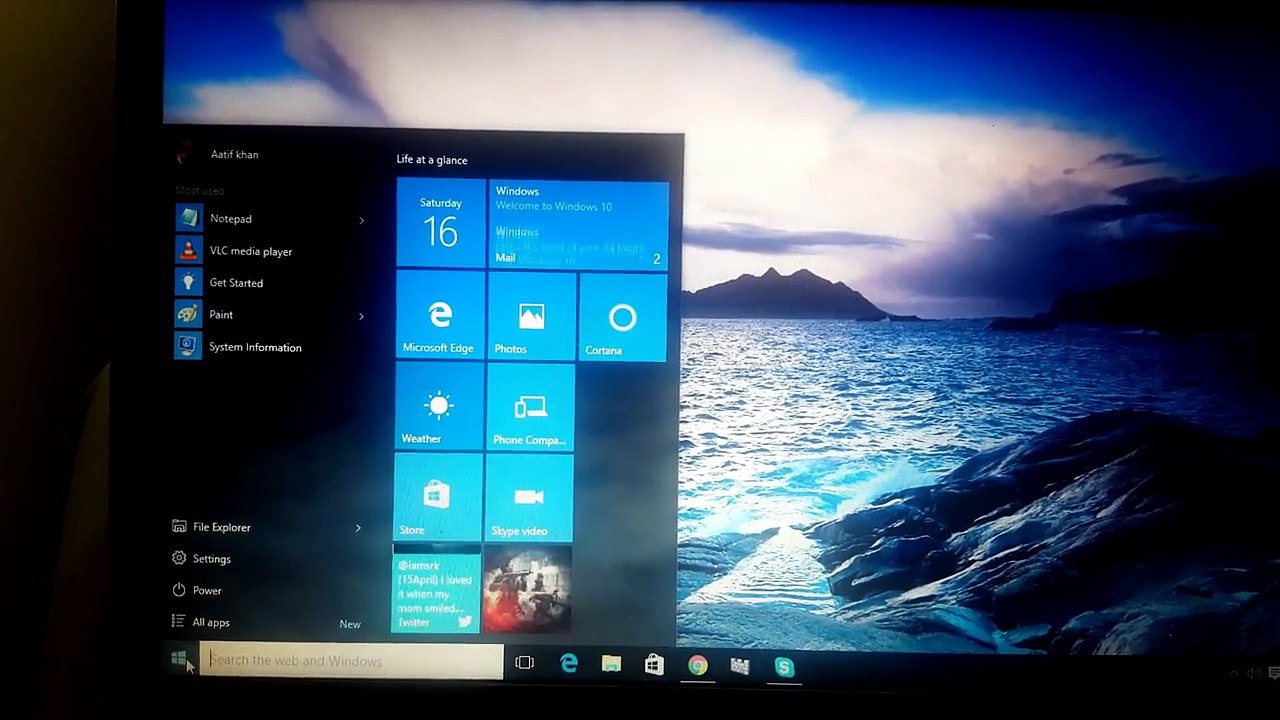The height and width of the screenshot is (720, 1280).
Task: Open the Photos tile
Action: pyautogui.click(x=531, y=316)
